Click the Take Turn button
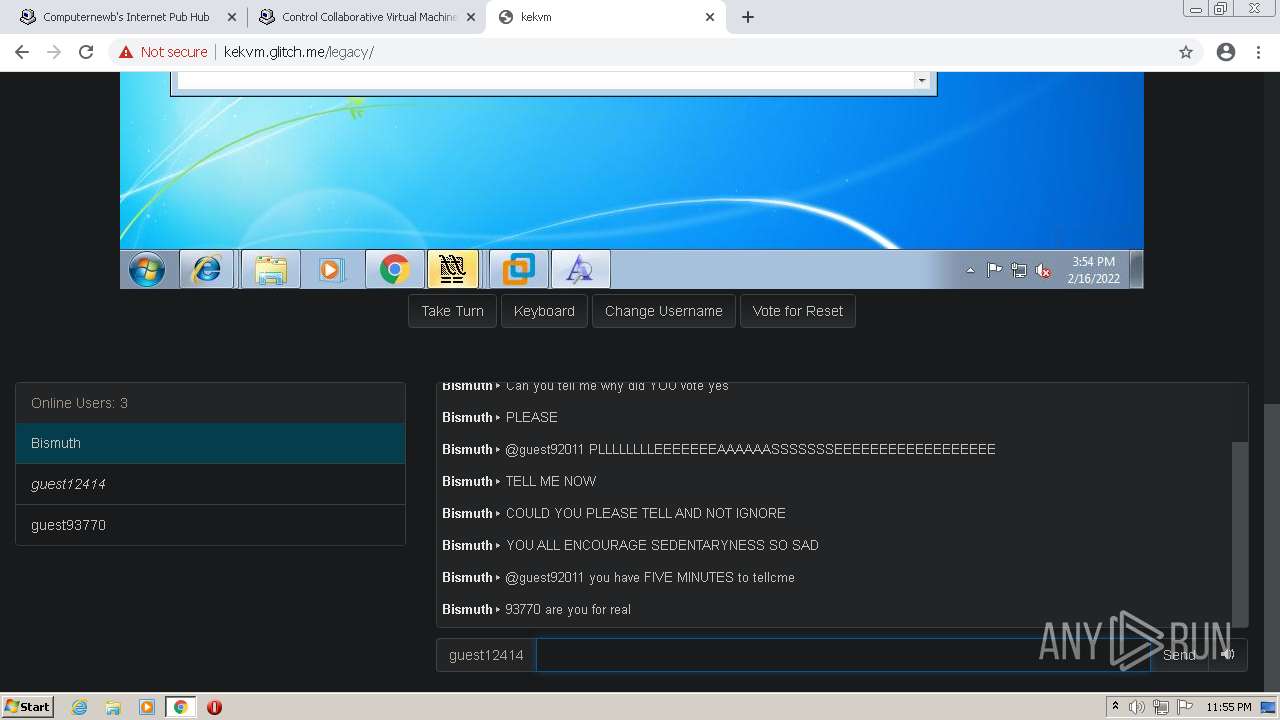Image resolution: width=1280 pixels, height=720 pixels. [x=452, y=311]
